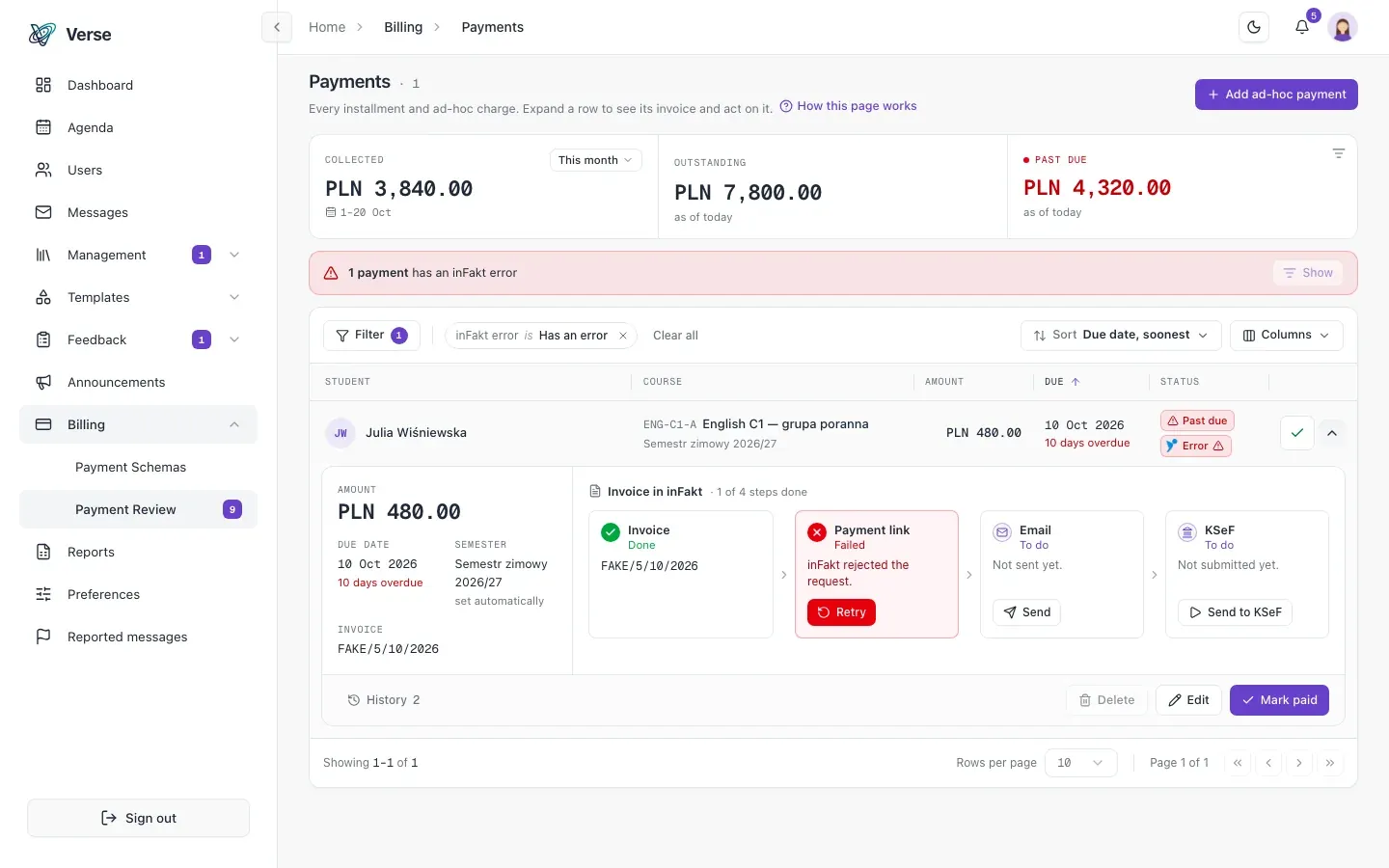Click the Delete payment button
Viewport: 1389px width, 868px height.
point(1106,700)
